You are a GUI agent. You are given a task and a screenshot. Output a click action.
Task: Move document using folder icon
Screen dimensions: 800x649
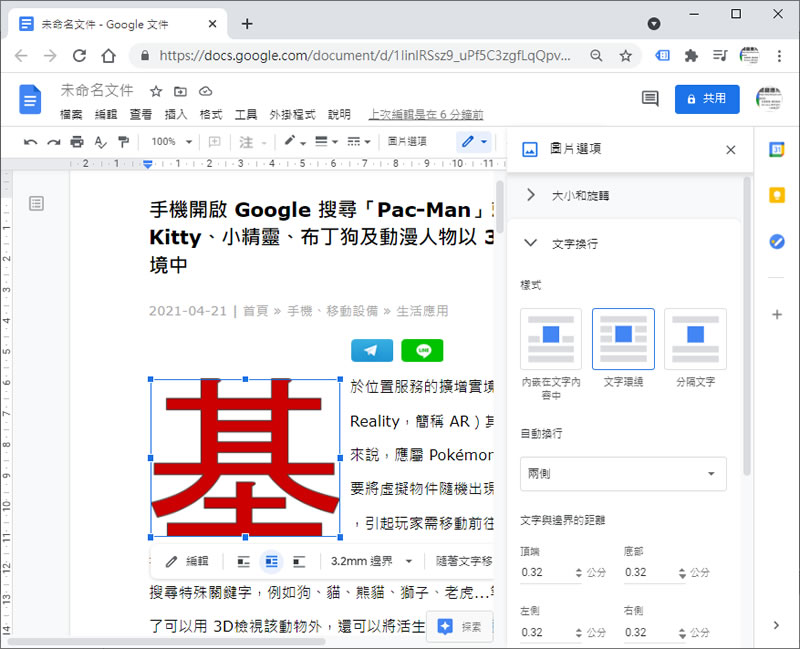click(x=180, y=91)
